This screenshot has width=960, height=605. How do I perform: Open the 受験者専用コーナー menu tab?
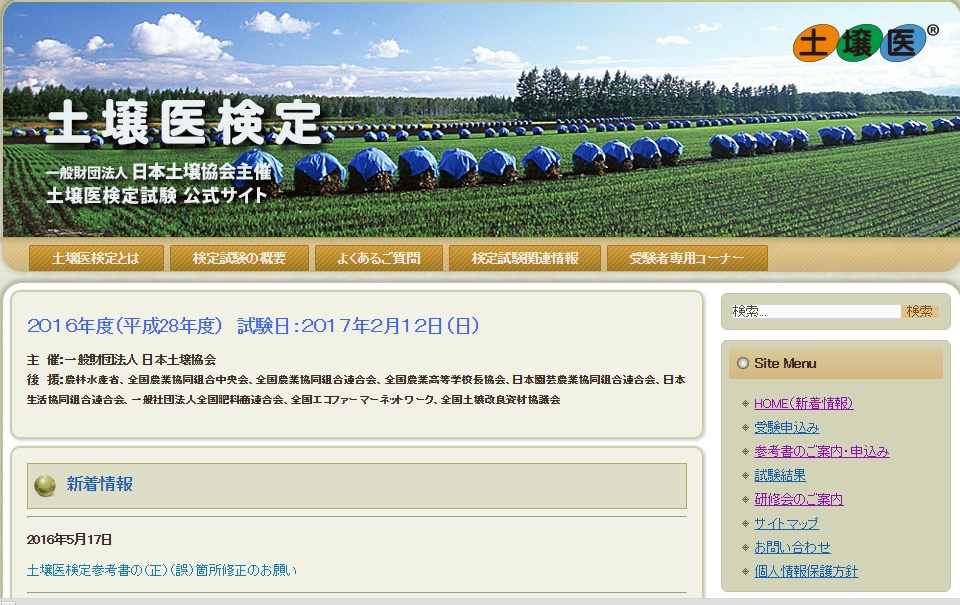tap(686, 258)
